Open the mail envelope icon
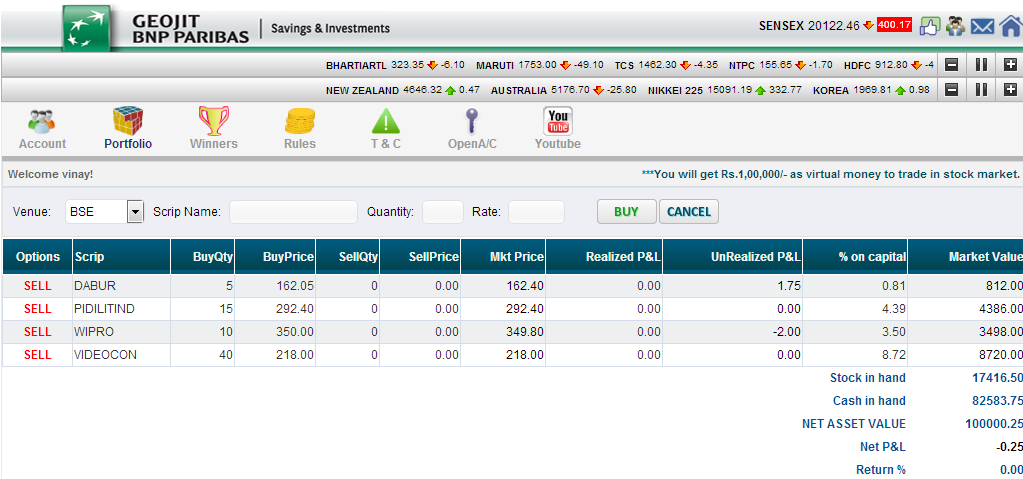The width and height of the screenshot is (1023, 479). 982,27
